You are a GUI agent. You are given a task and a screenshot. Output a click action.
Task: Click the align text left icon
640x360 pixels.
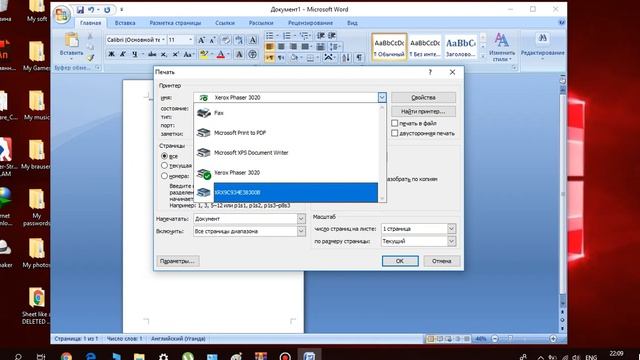(x=269, y=47)
